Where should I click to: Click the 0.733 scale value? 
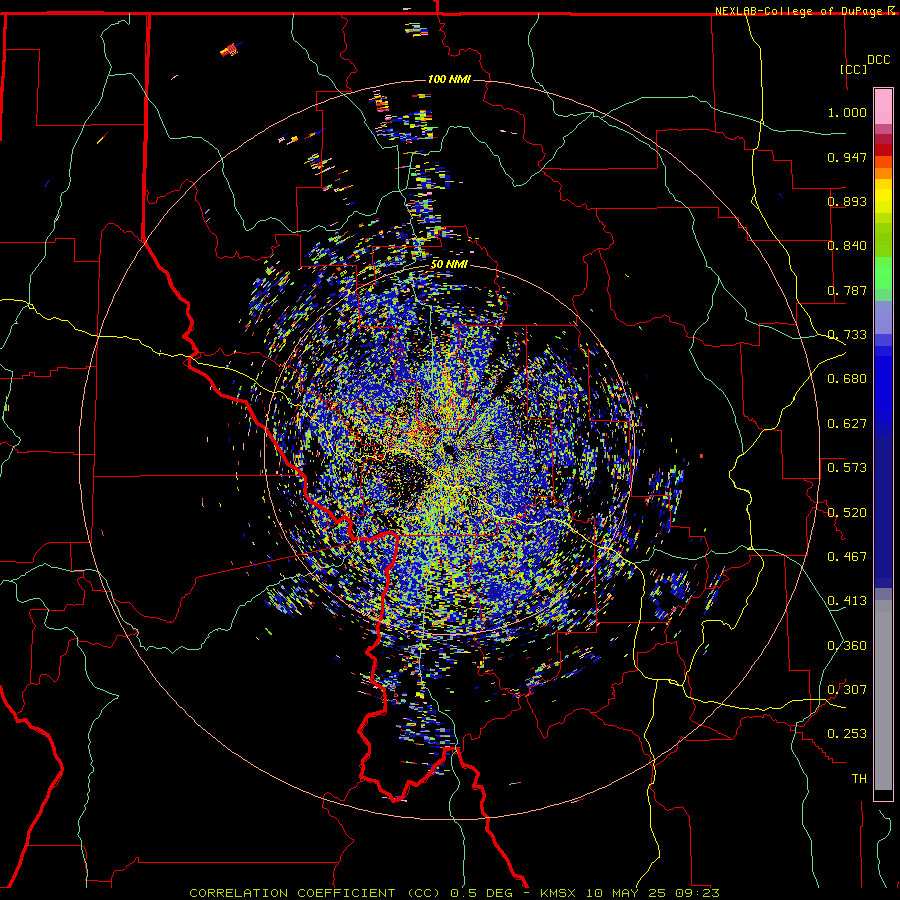coord(847,335)
